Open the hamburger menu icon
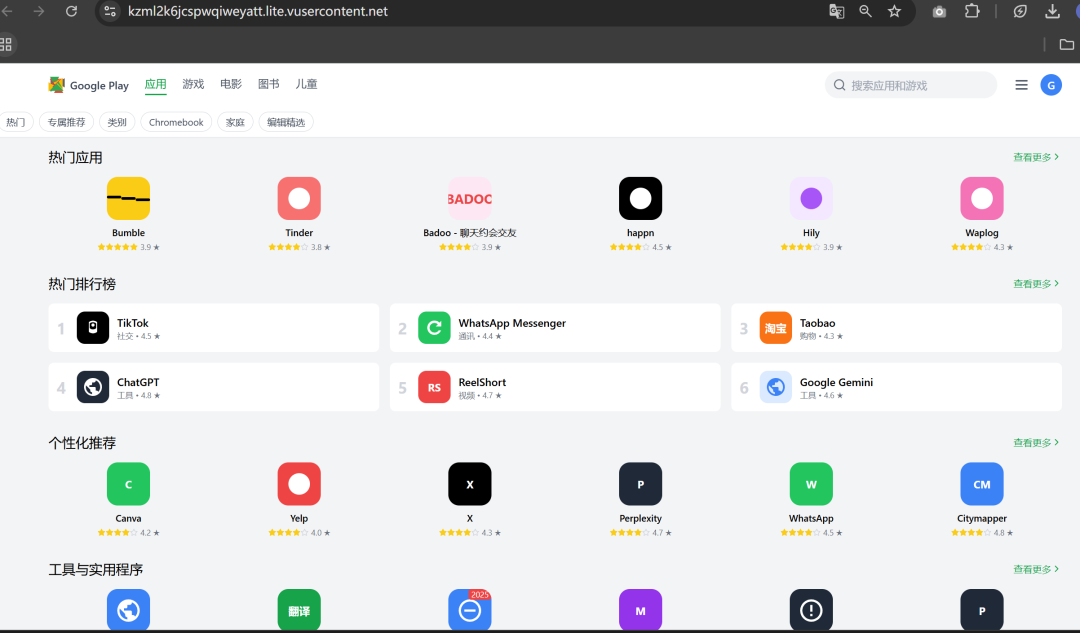Screen dimensions: 1080x633 (x=1021, y=85)
